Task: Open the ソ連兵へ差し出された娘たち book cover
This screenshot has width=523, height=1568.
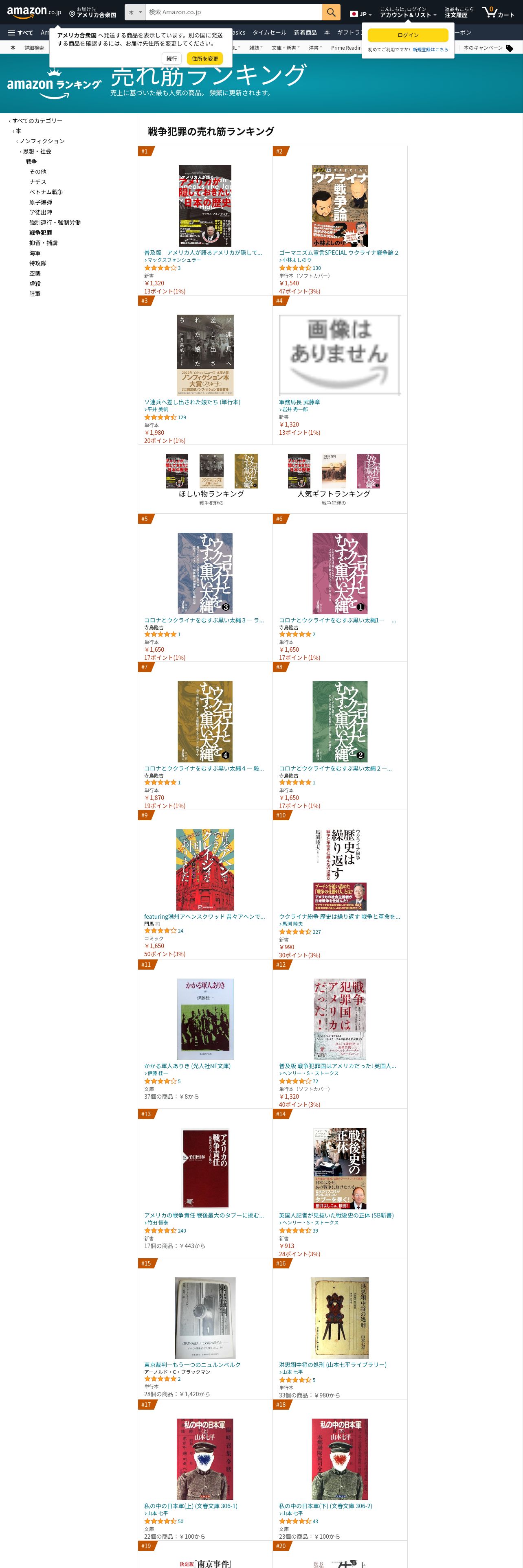Action: (x=205, y=355)
